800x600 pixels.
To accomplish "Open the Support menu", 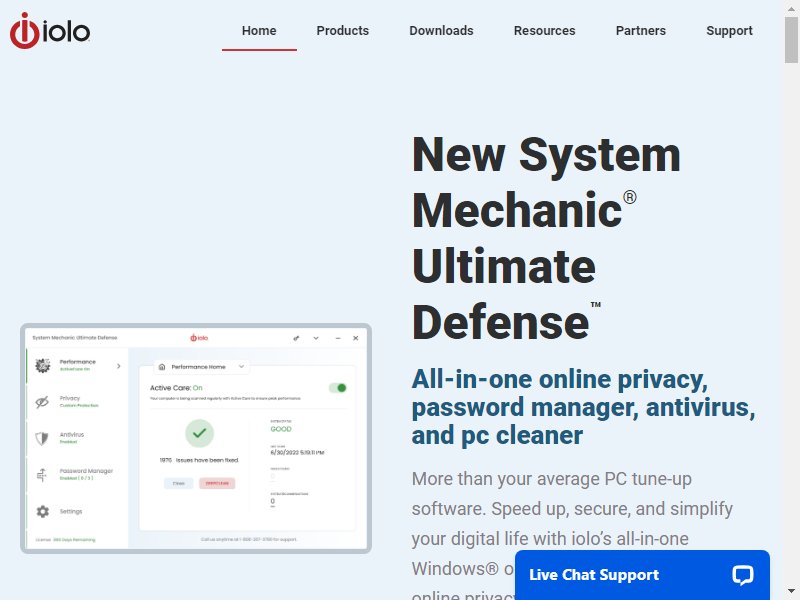I will coord(729,31).
